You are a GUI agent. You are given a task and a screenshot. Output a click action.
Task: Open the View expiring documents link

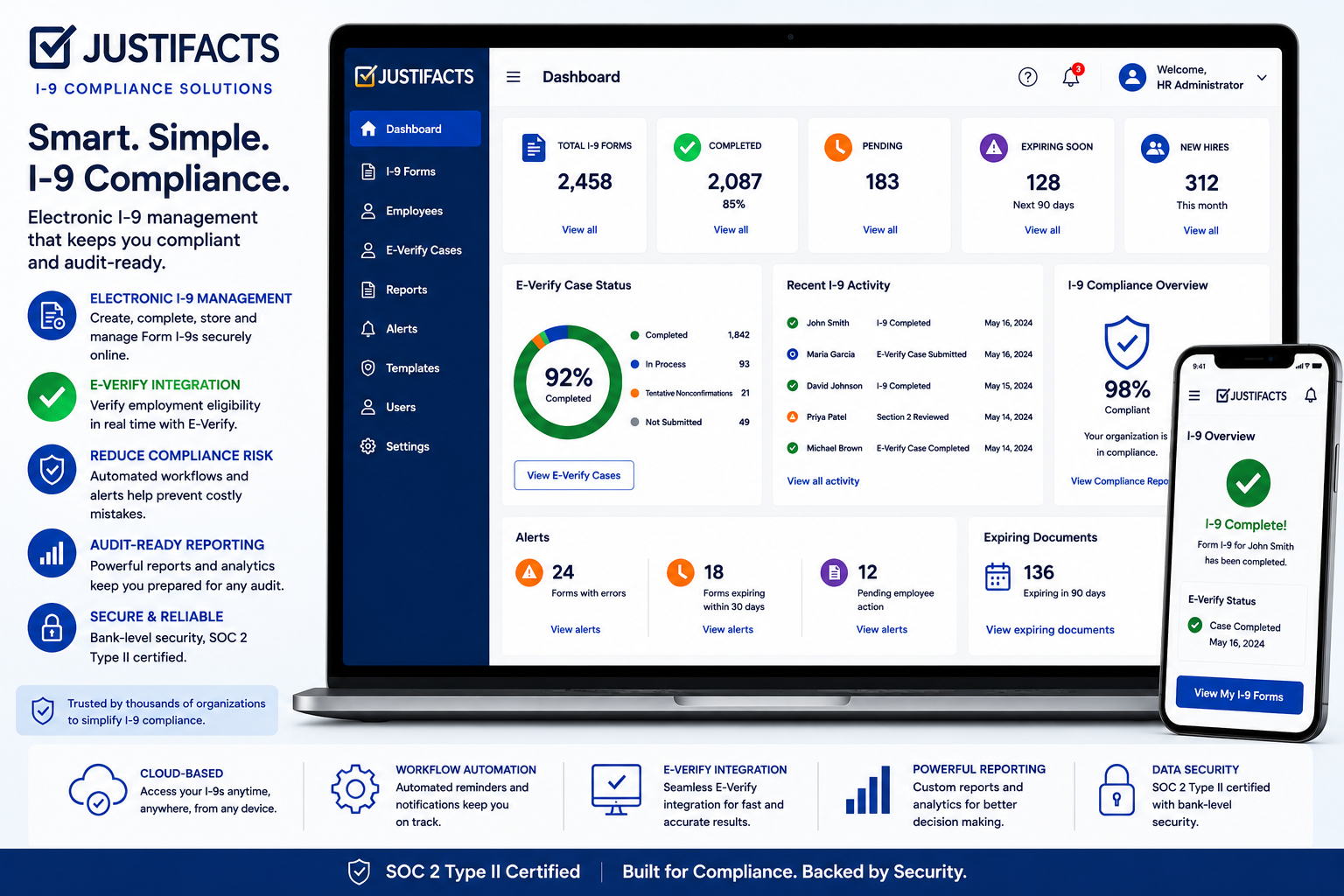click(1050, 630)
